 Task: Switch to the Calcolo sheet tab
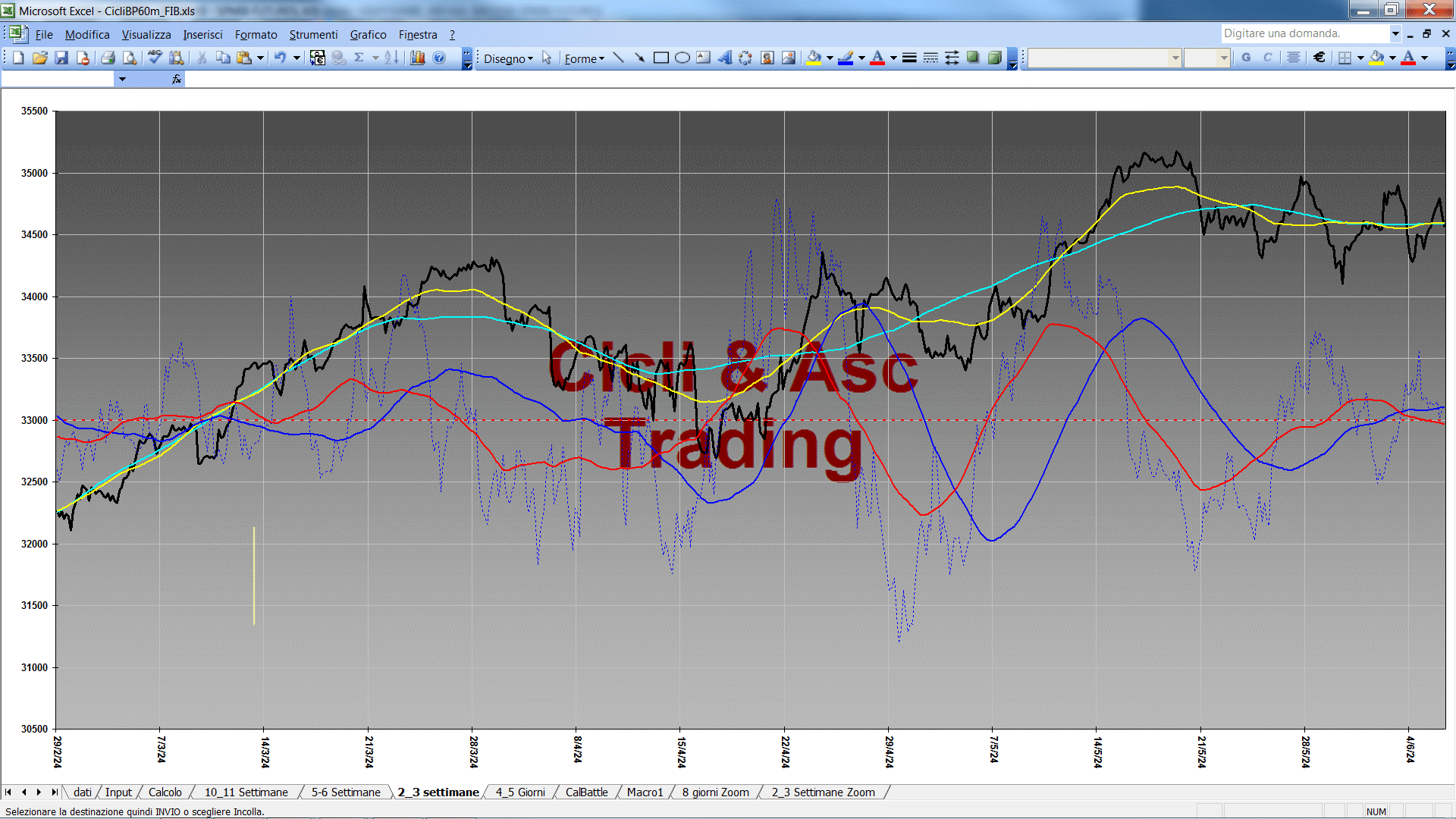pyautogui.click(x=165, y=792)
